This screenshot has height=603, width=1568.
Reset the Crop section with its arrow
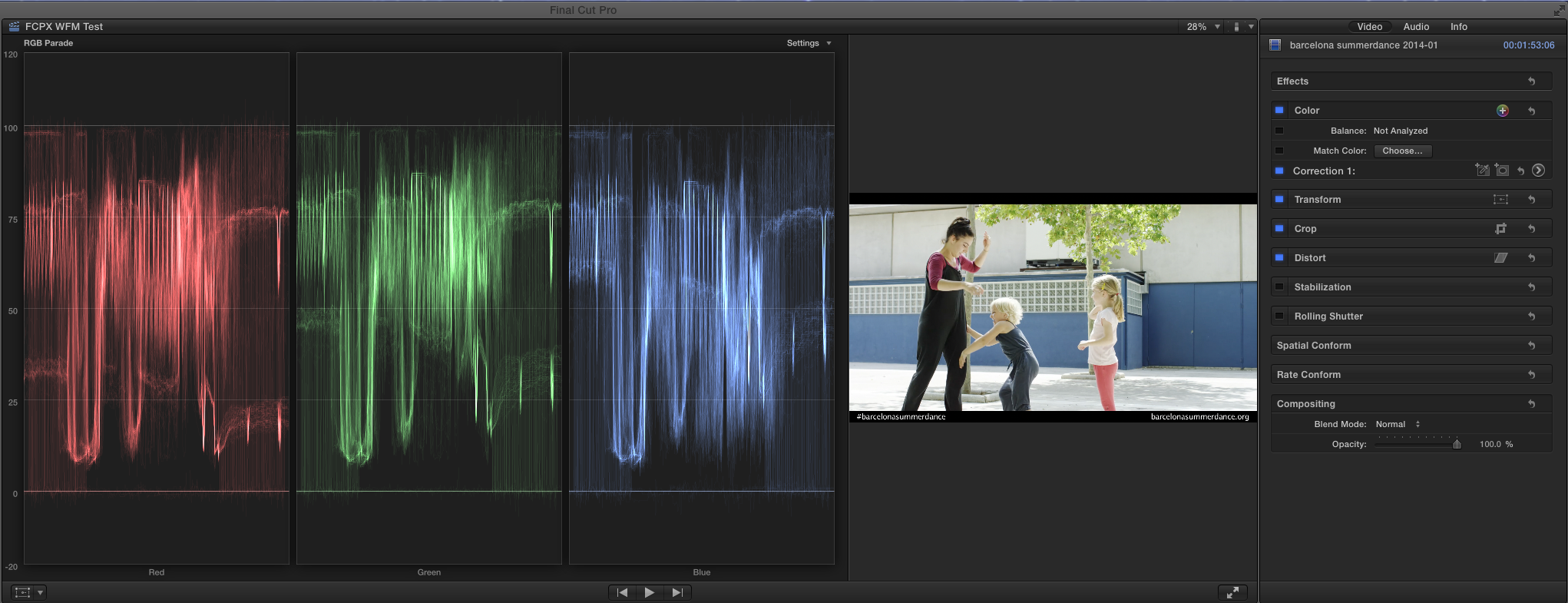tap(1532, 229)
